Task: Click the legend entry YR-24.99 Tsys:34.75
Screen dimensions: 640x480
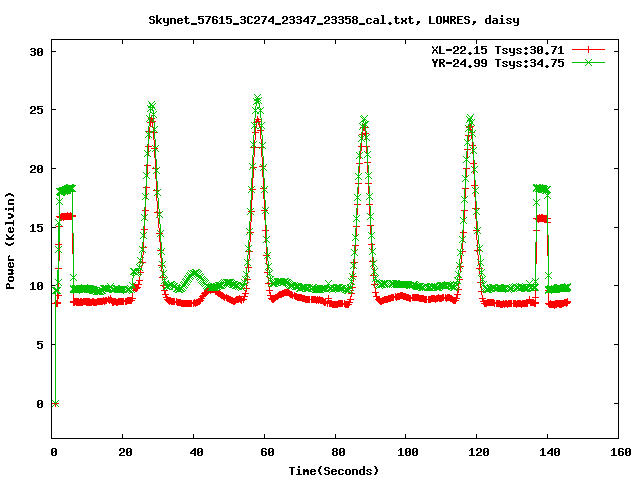Action: point(498,63)
